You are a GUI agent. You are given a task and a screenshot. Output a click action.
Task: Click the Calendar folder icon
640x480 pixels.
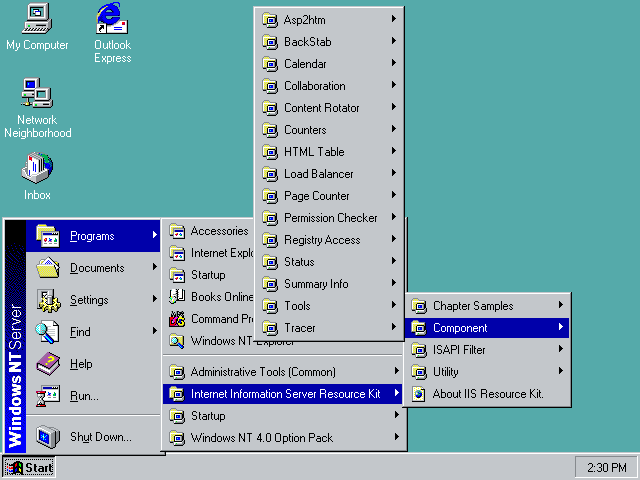pyautogui.click(x=270, y=64)
